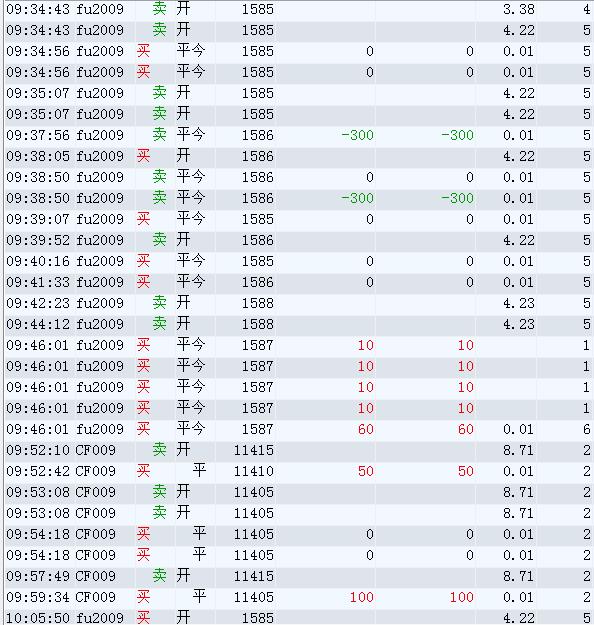Click the 100 profit value in CF009 row

pos(362,597)
